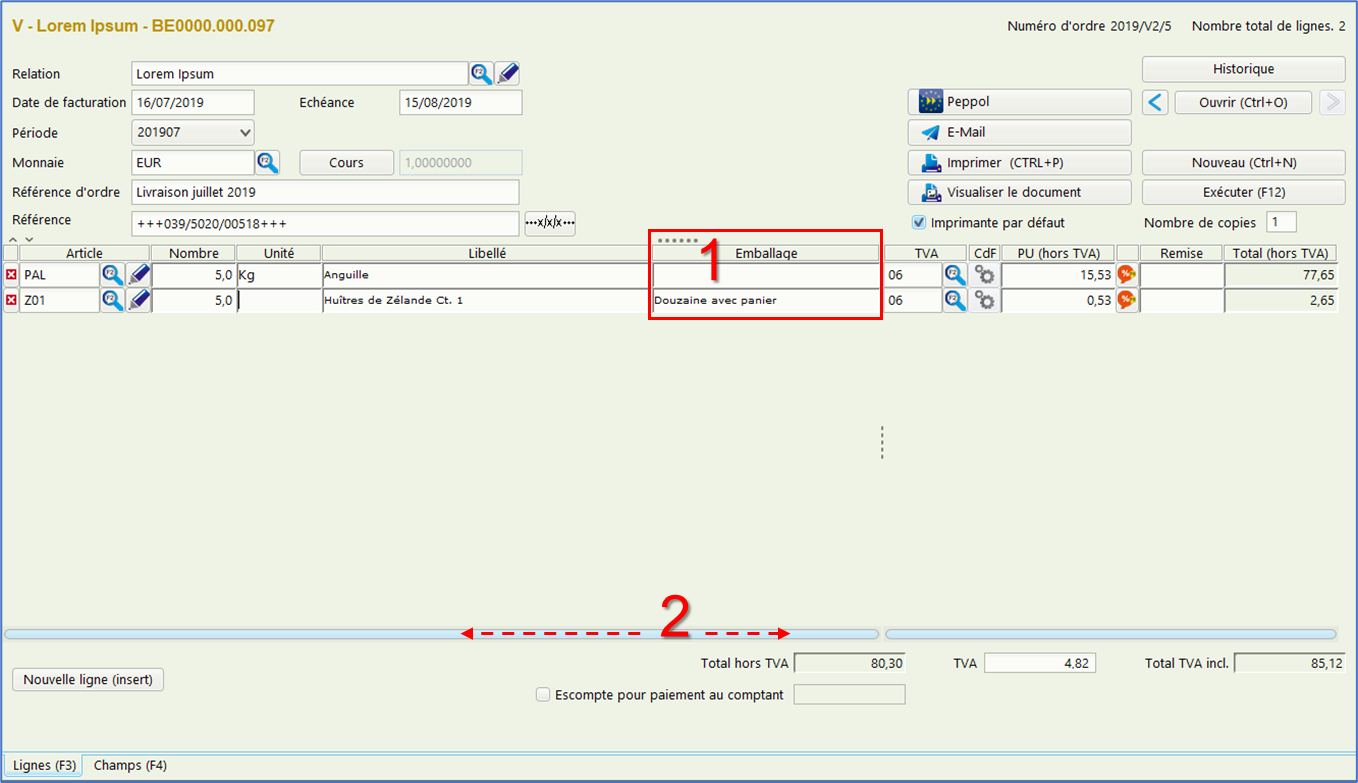Open the TVA lookup on the Anguille line

point(956,274)
